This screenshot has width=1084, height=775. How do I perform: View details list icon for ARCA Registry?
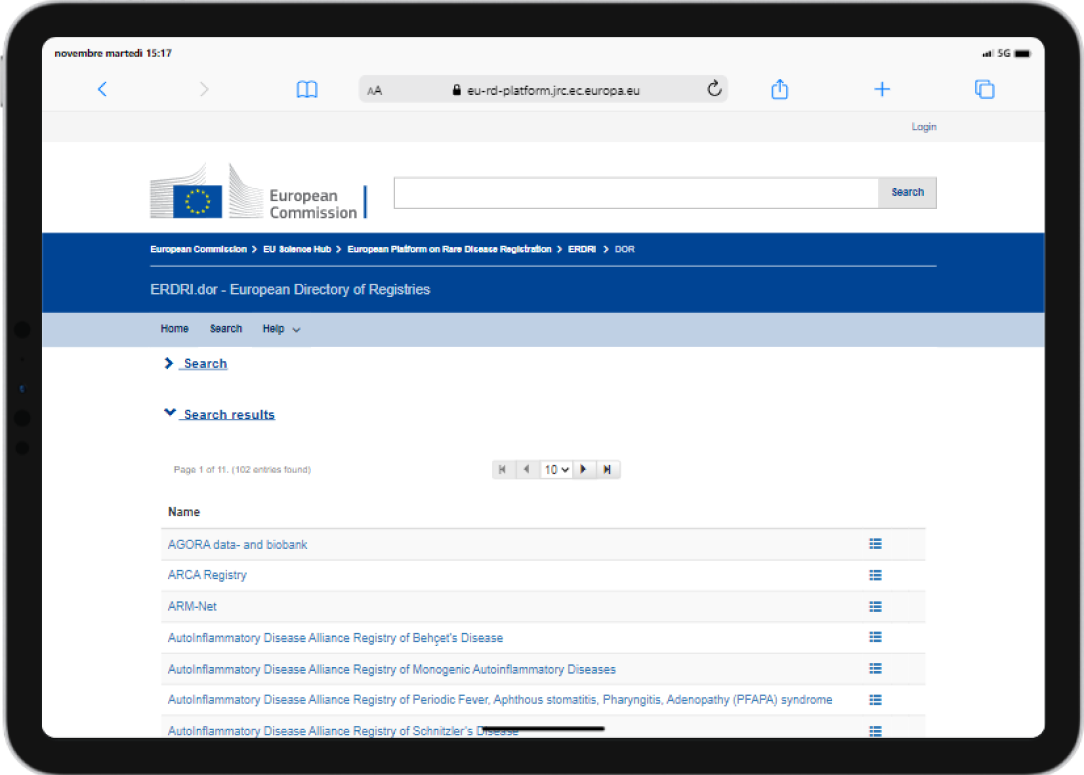pyautogui.click(x=875, y=575)
